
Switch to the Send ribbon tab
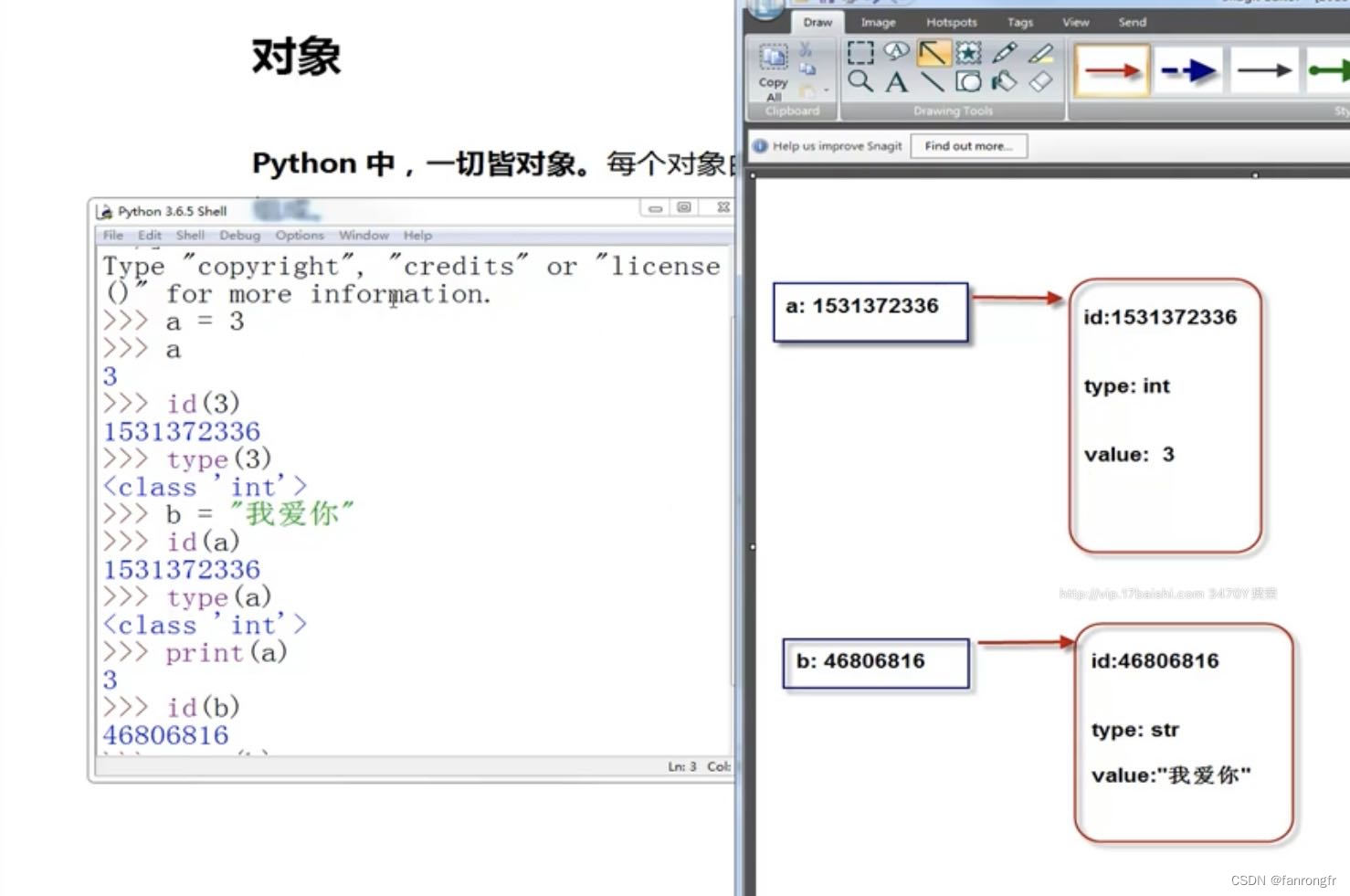(1132, 22)
